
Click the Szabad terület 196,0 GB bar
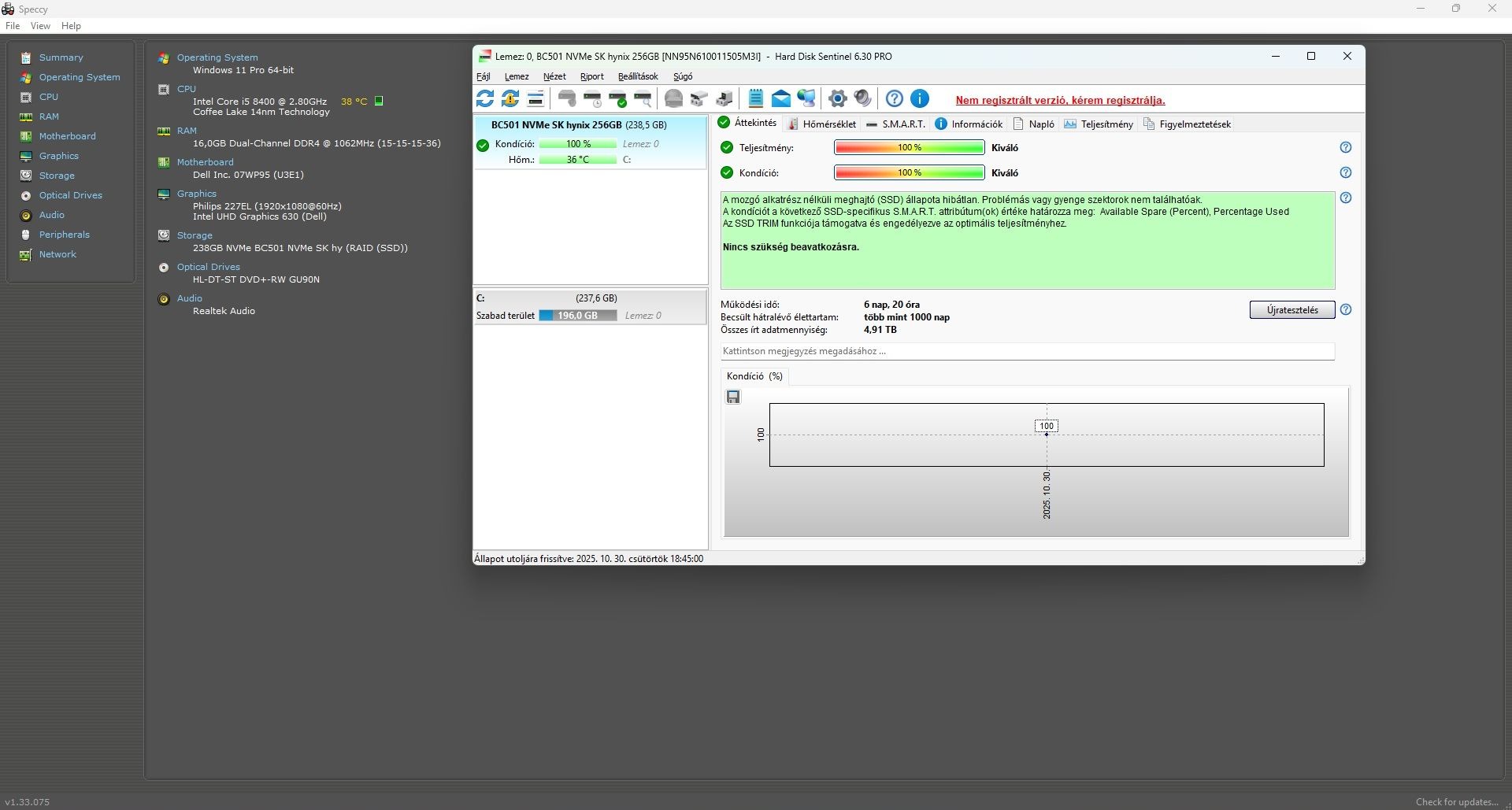578,316
